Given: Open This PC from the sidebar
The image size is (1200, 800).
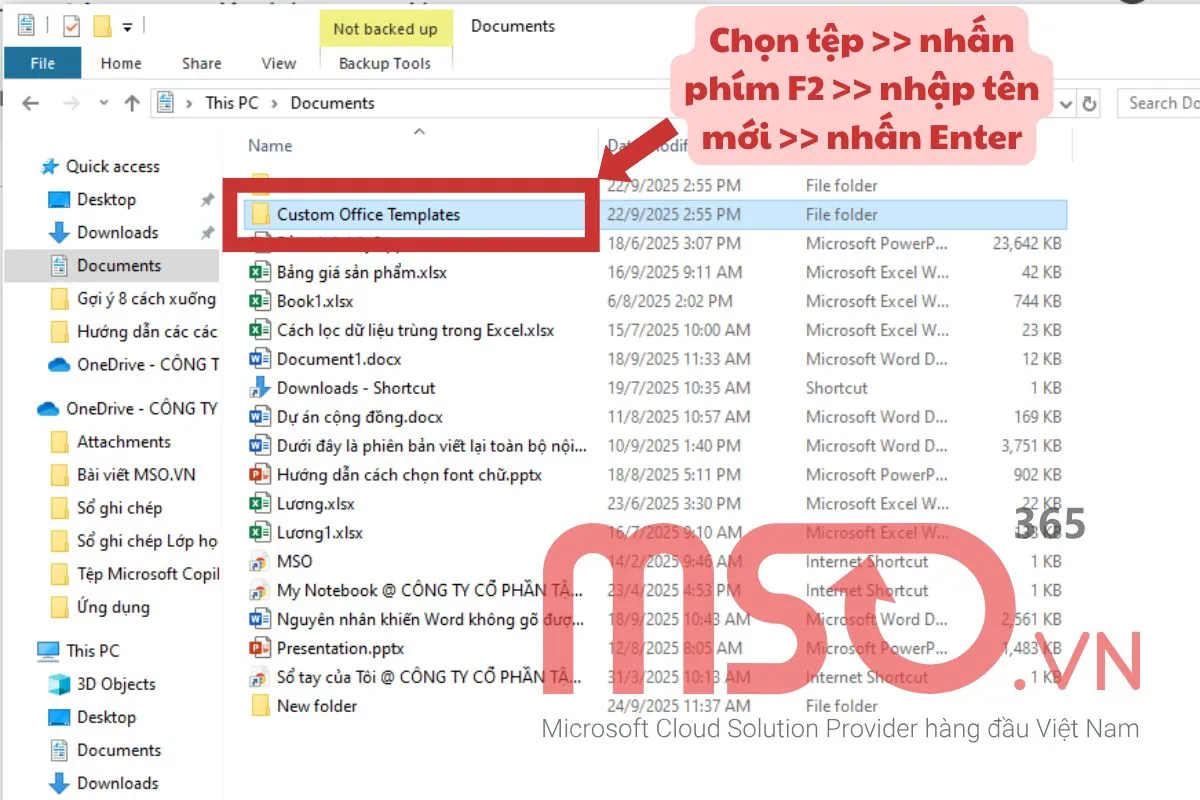Looking at the screenshot, I should 88,650.
